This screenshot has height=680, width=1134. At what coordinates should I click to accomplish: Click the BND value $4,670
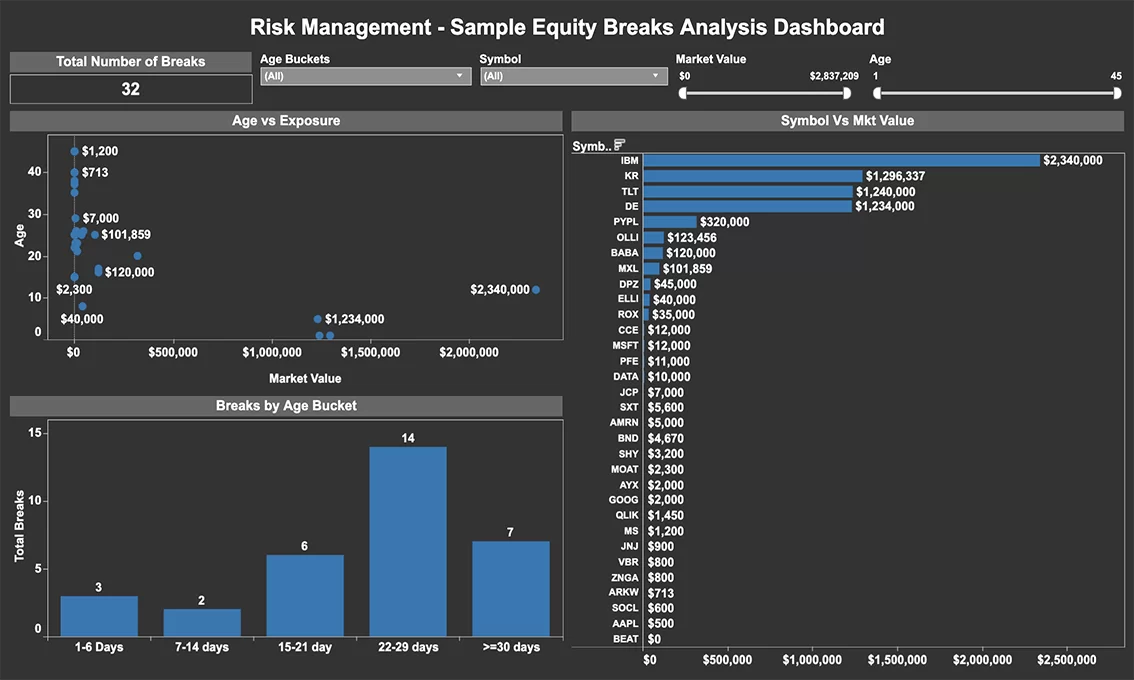pos(665,438)
